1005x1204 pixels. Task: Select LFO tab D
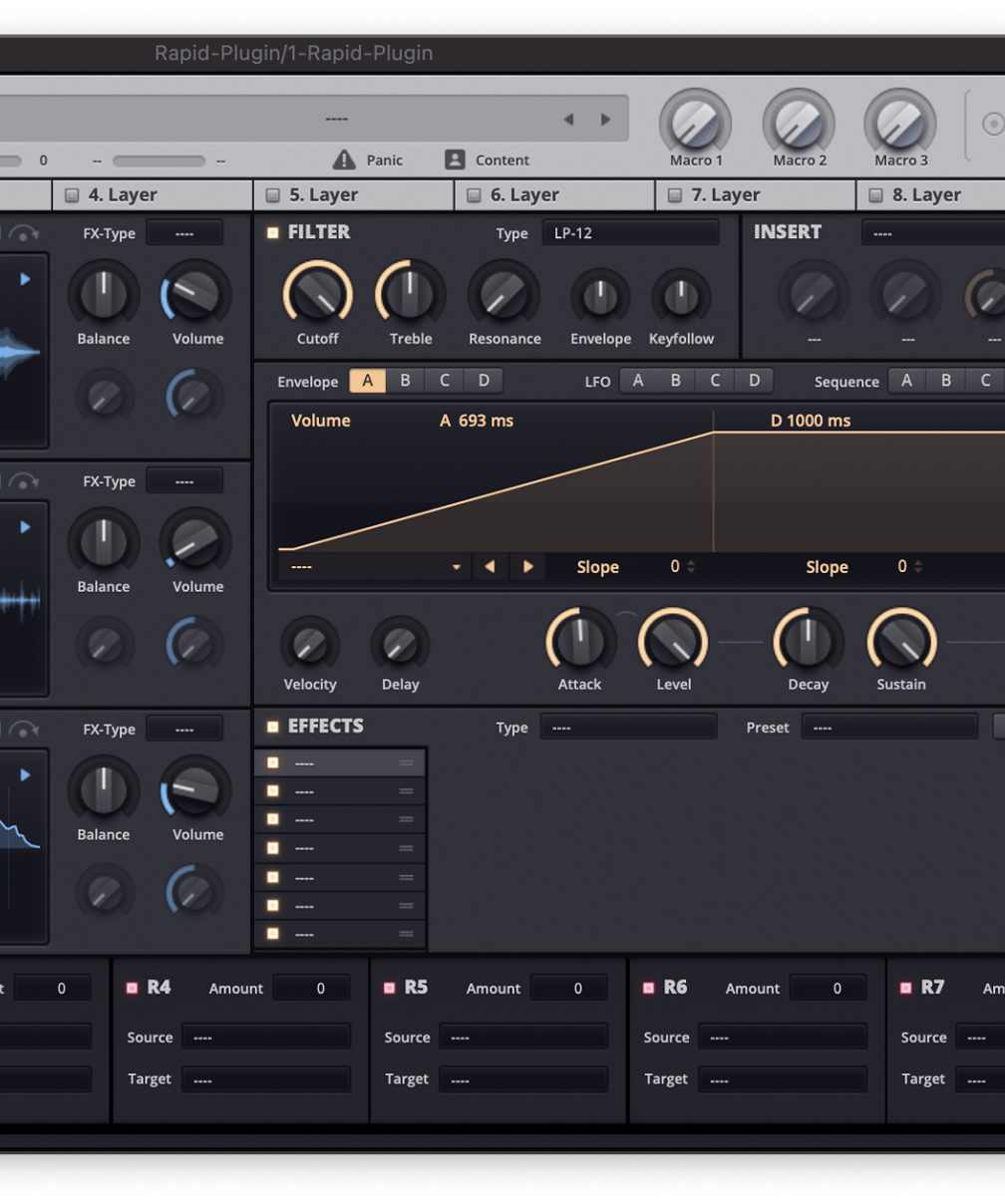[755, 381]
